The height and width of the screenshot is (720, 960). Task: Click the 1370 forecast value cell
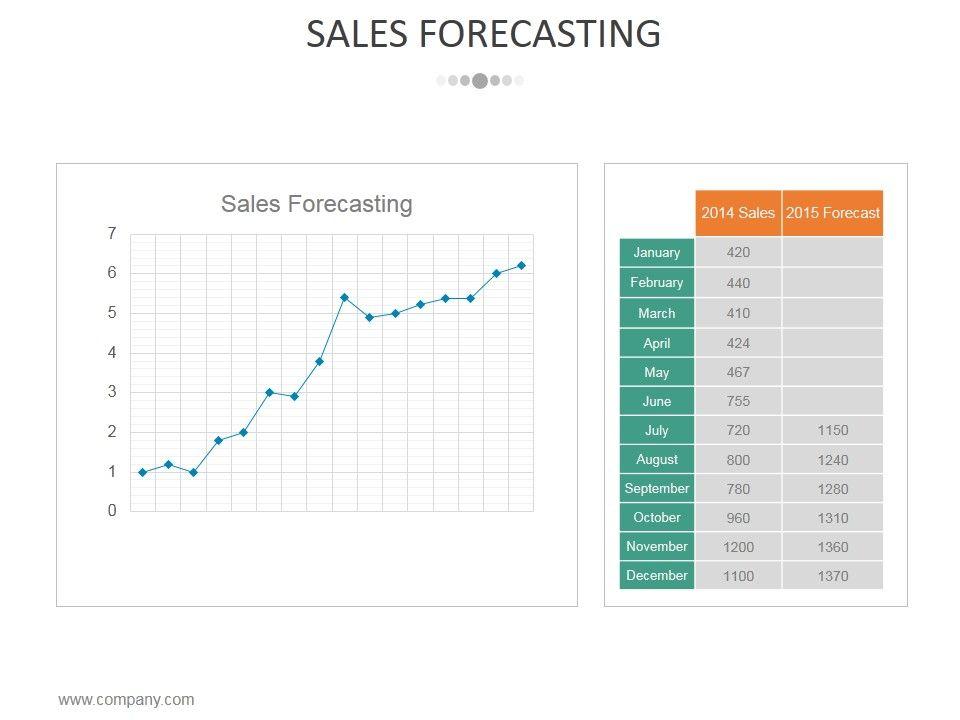pyautogui.click(x=832, y=576)
